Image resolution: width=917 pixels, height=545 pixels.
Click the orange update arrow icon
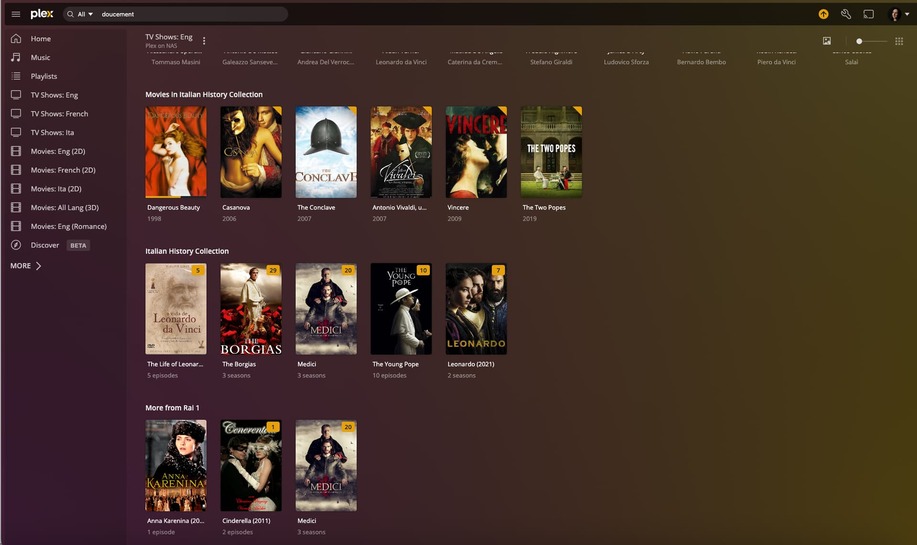(823, 14)
